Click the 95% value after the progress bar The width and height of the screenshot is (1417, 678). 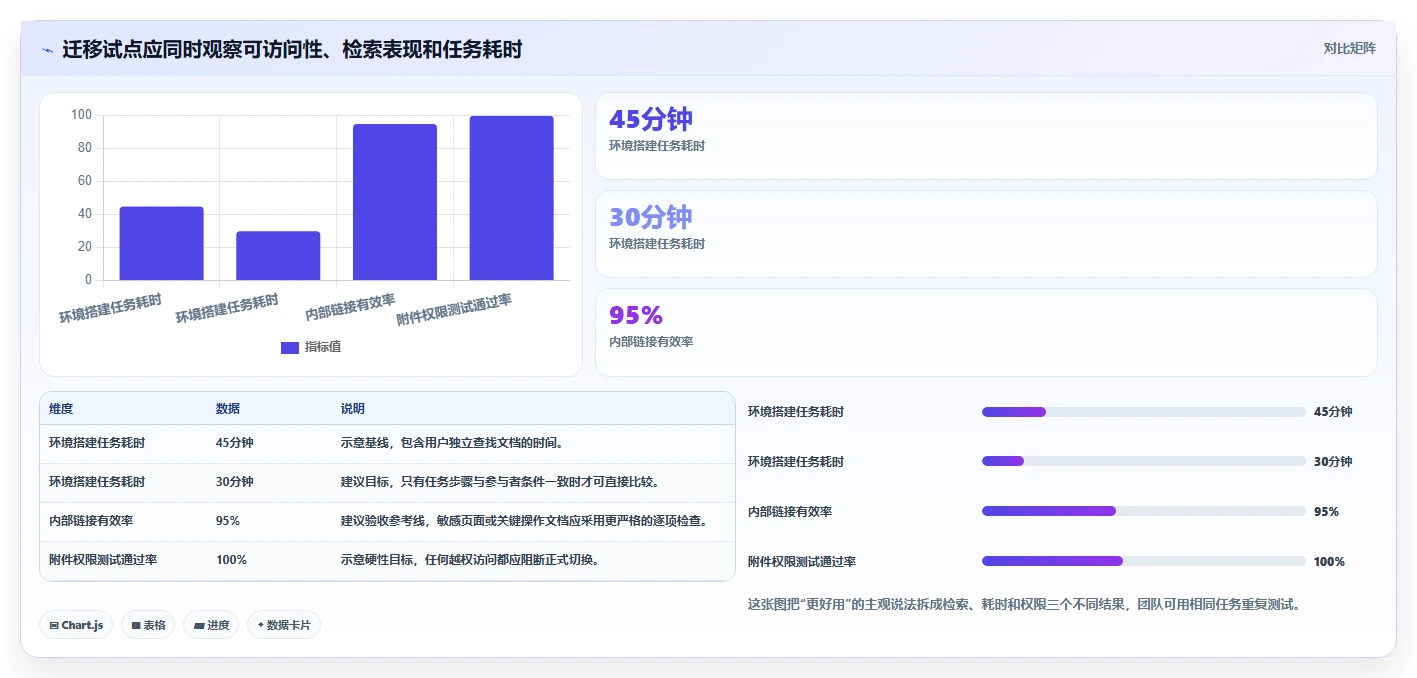click(x=1326, y=511)
